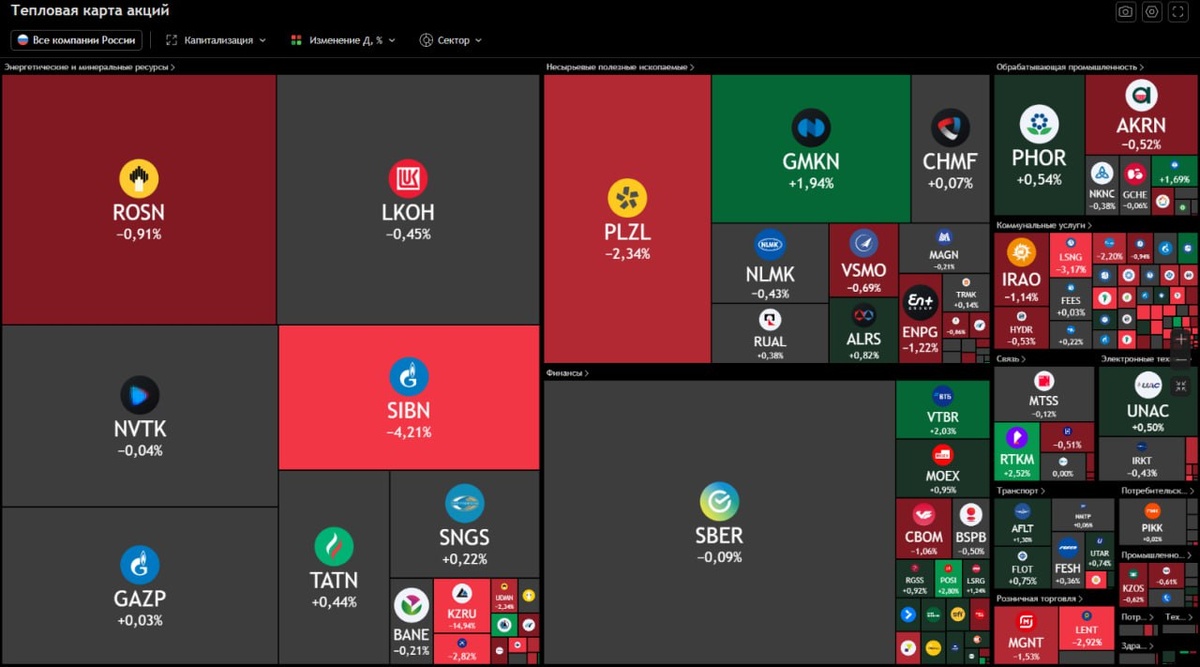Click the RUAL Rusal logo
Viewport: 1200px width, 667px height.
[x=770, y=320]
